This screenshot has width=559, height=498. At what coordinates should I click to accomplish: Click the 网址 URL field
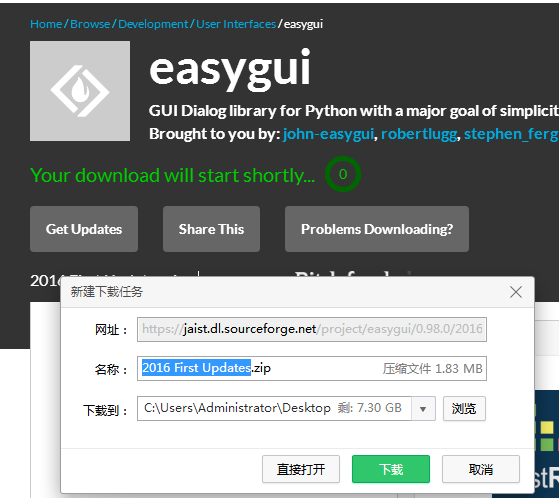tap(312, 329)
